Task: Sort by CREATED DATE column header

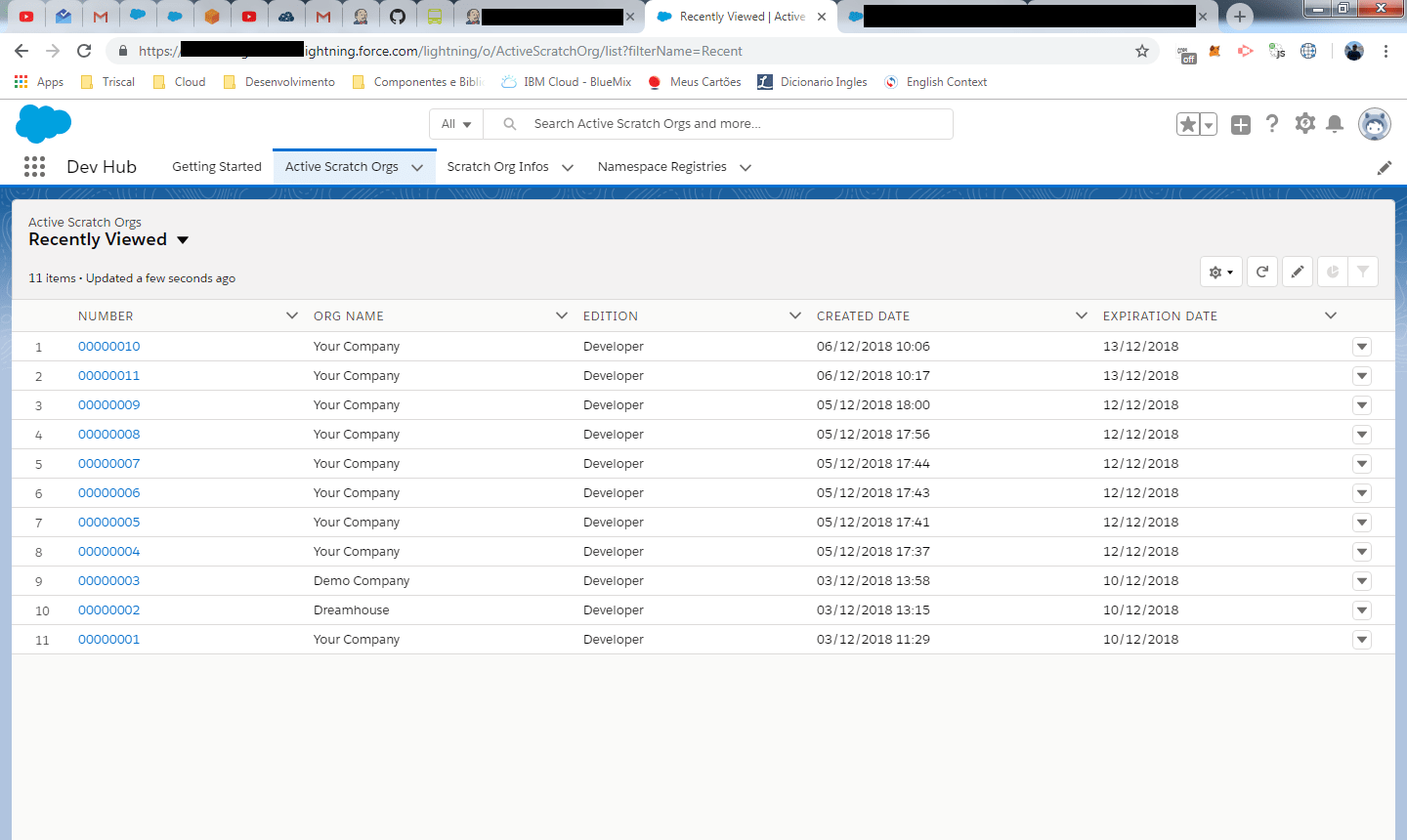Action: pyautogui.click(x=864, y=315)
